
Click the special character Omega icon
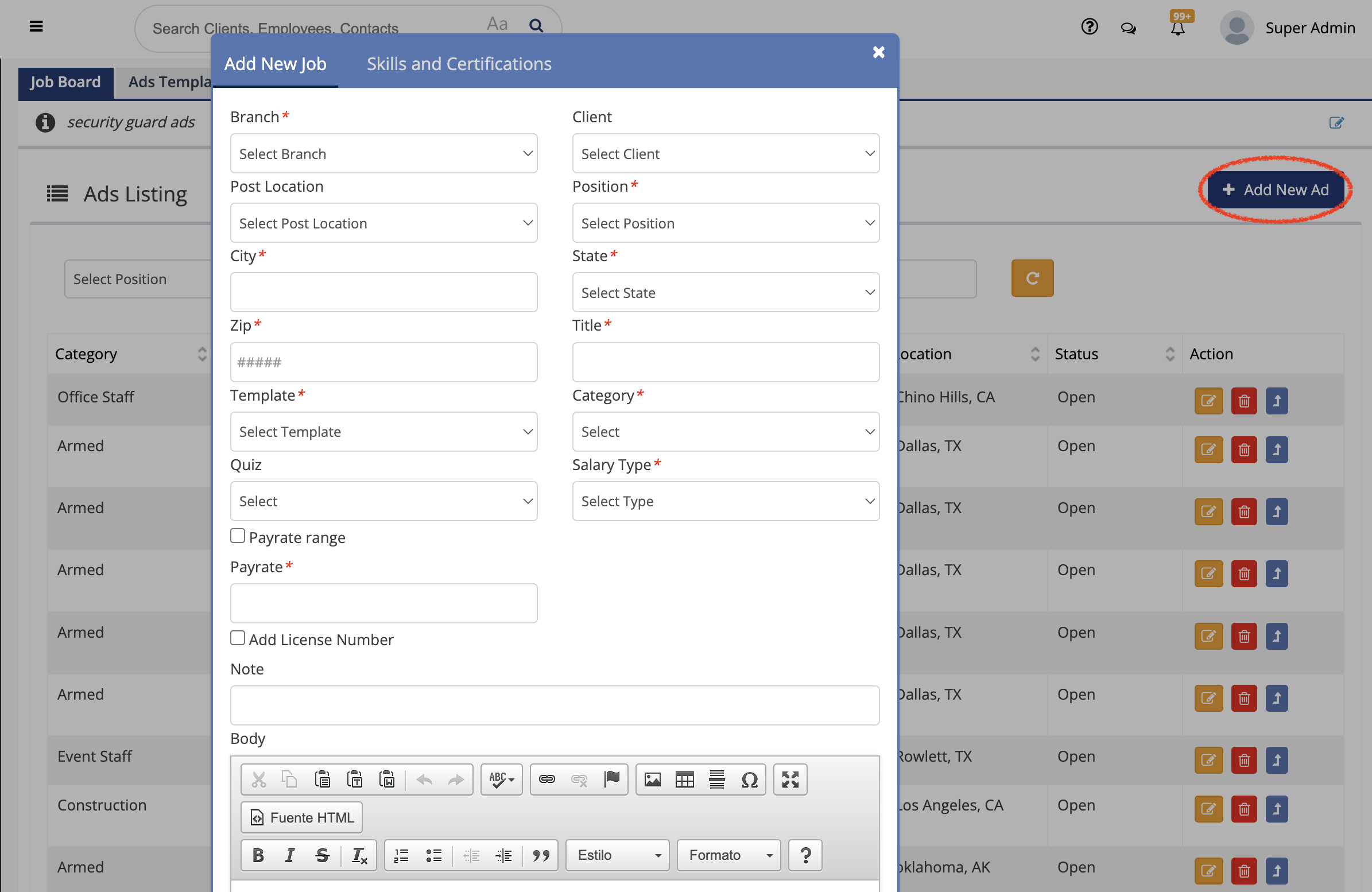(x=749, y=779)
